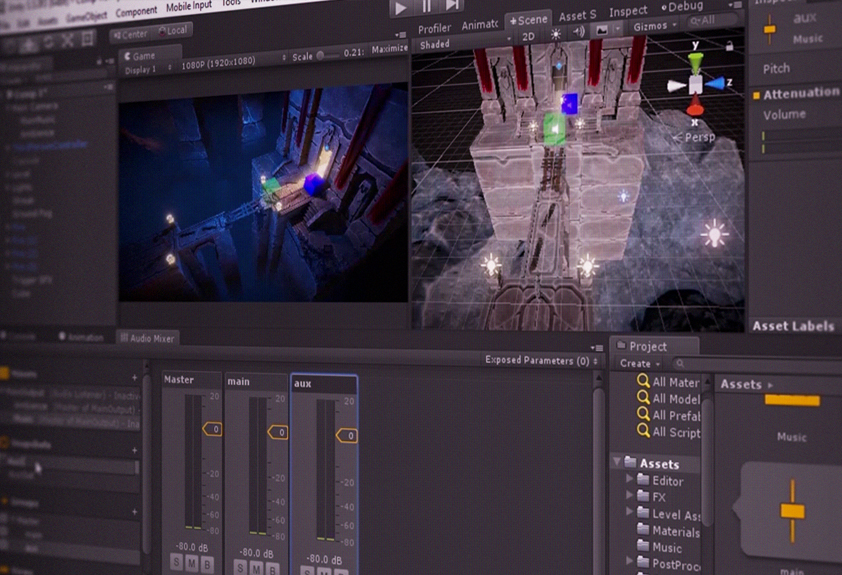Open the scene effects dropdown arrow
This screenshot has height=575, width=842.
pos(618,29)
